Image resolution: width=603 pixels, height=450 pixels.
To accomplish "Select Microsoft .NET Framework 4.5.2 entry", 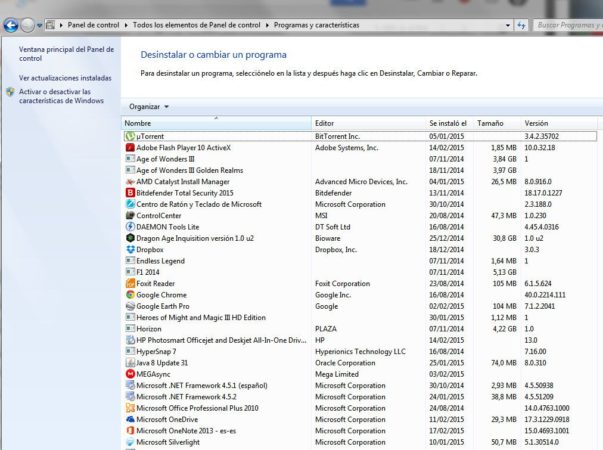I will click(360, 397).
